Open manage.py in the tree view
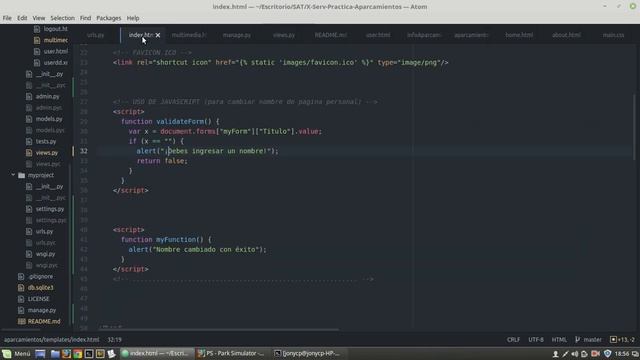Image resolution: width=640 pixels, height=360 pixels. tap(42, 310)
